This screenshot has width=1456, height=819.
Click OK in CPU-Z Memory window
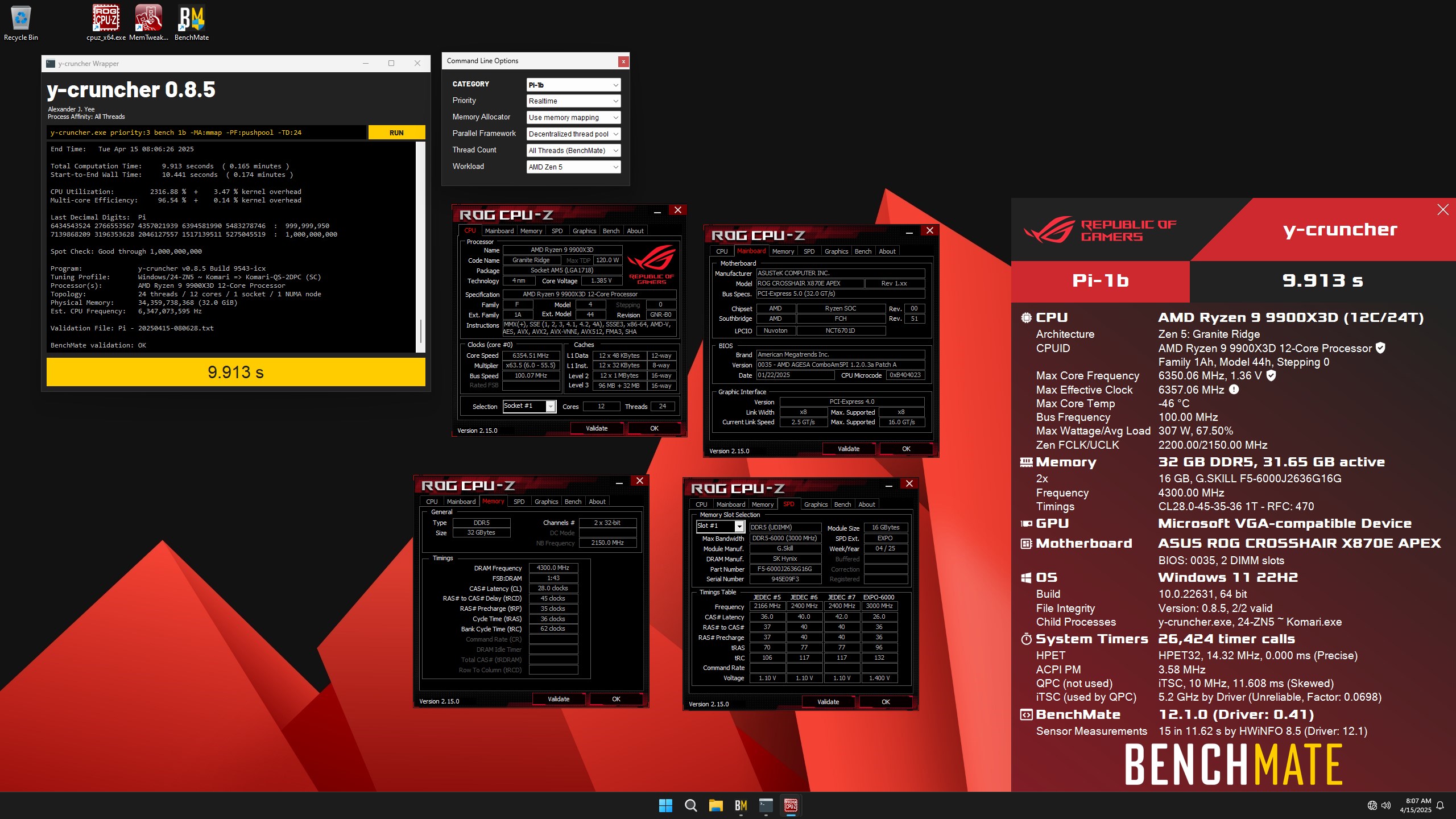616,699
